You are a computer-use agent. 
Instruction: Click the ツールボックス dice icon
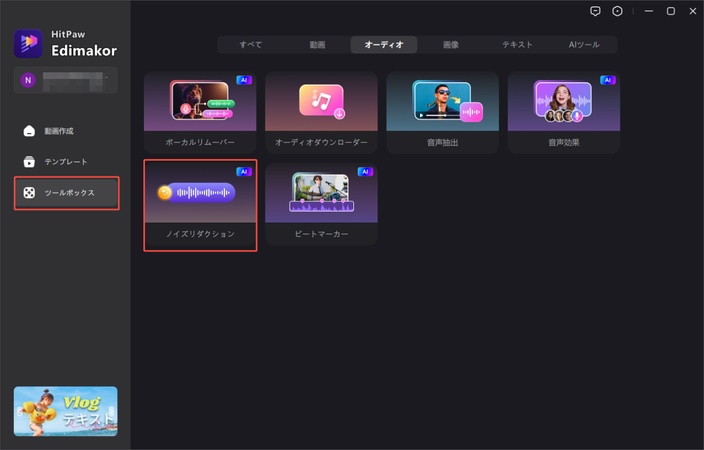[x=29, y=193]
